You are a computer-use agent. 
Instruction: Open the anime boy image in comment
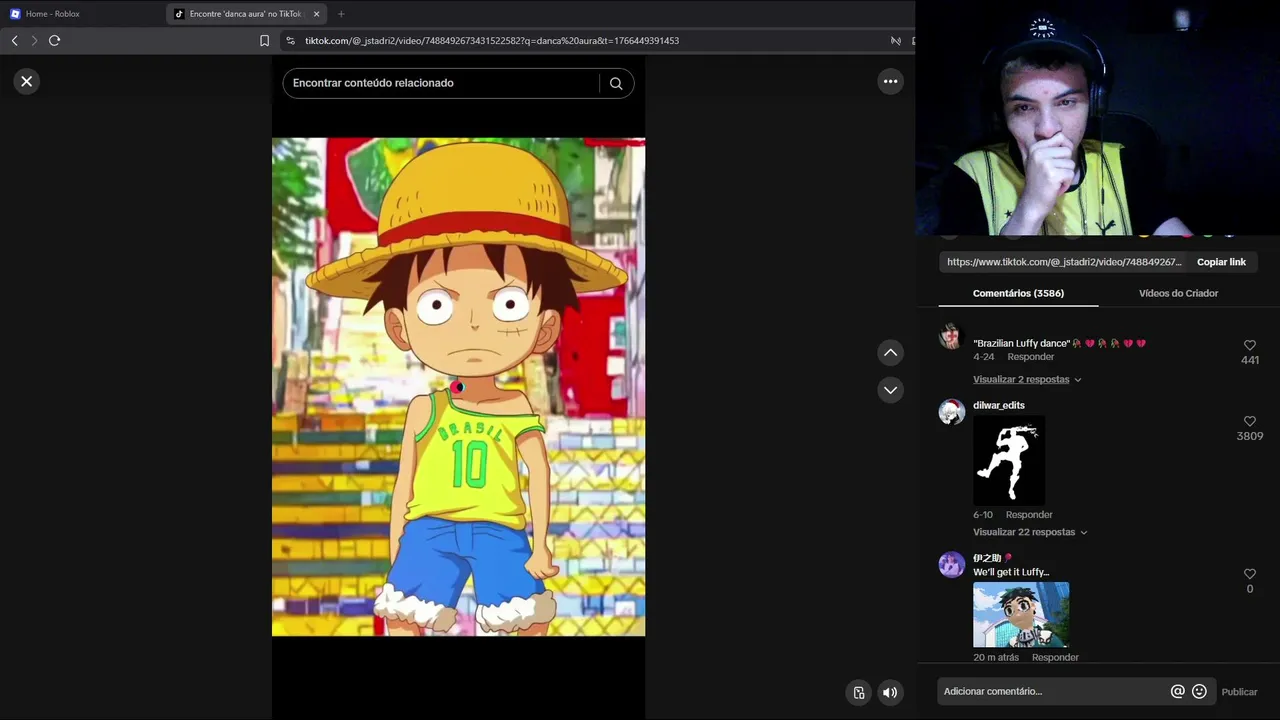[x=1021, y=615]
